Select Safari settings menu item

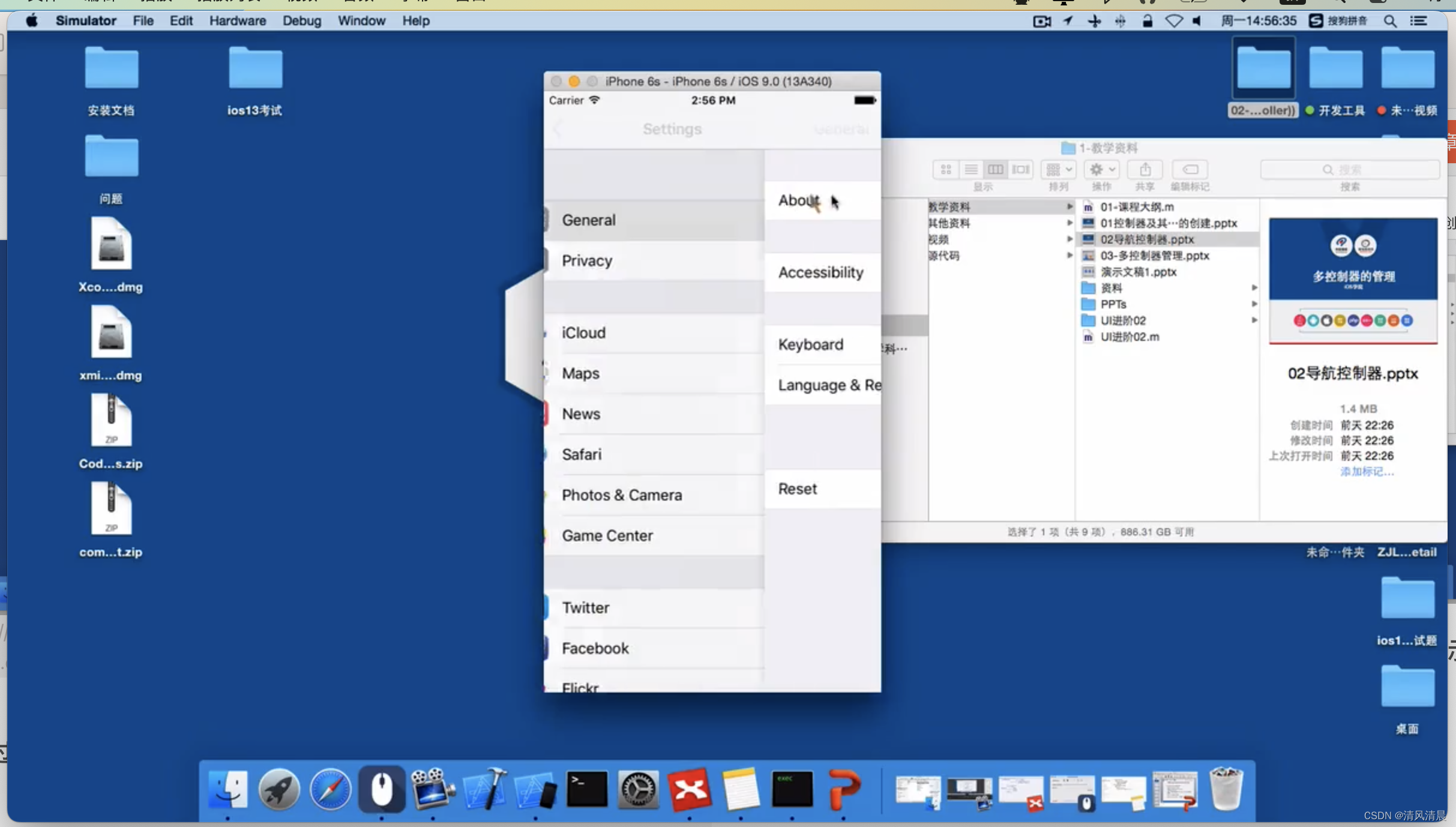pos(654,454)
